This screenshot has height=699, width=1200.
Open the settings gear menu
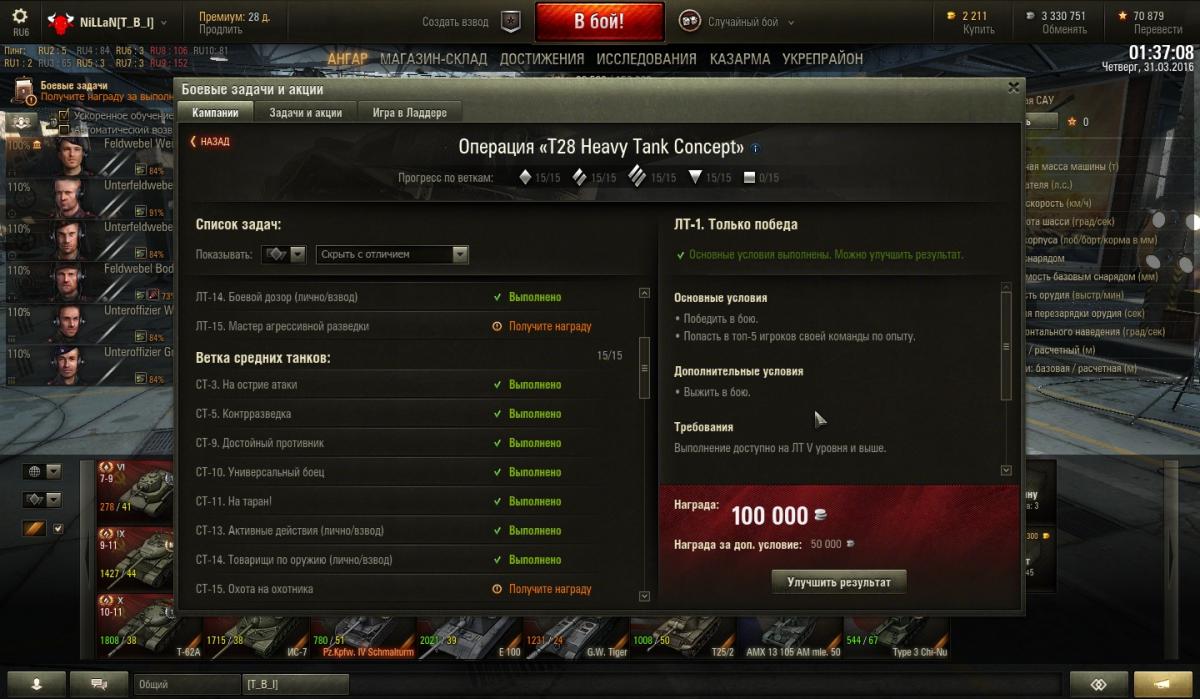(x=19, y=17)
